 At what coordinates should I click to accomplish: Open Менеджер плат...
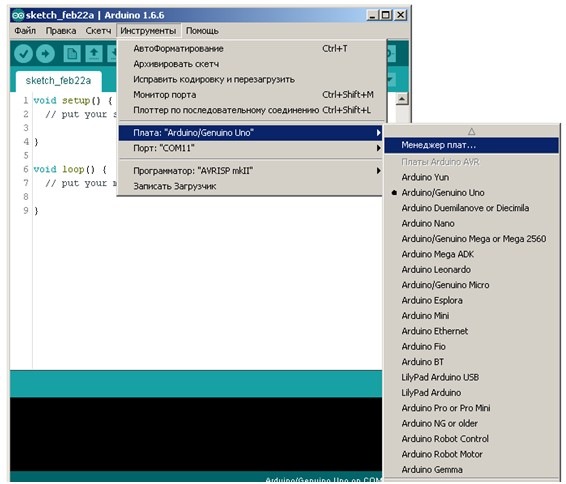[471, 145]
